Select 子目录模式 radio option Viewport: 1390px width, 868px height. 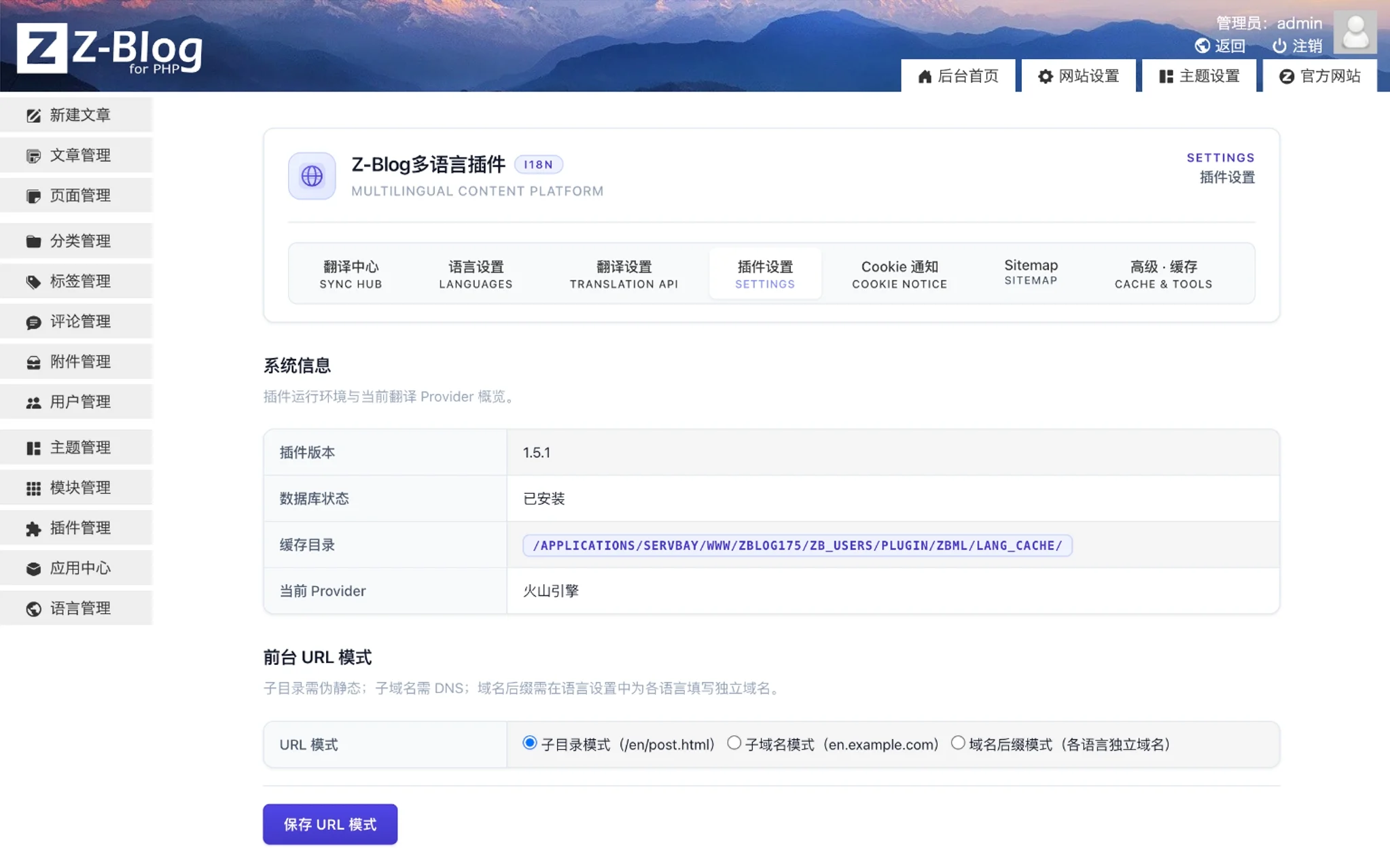click(530, 742)
